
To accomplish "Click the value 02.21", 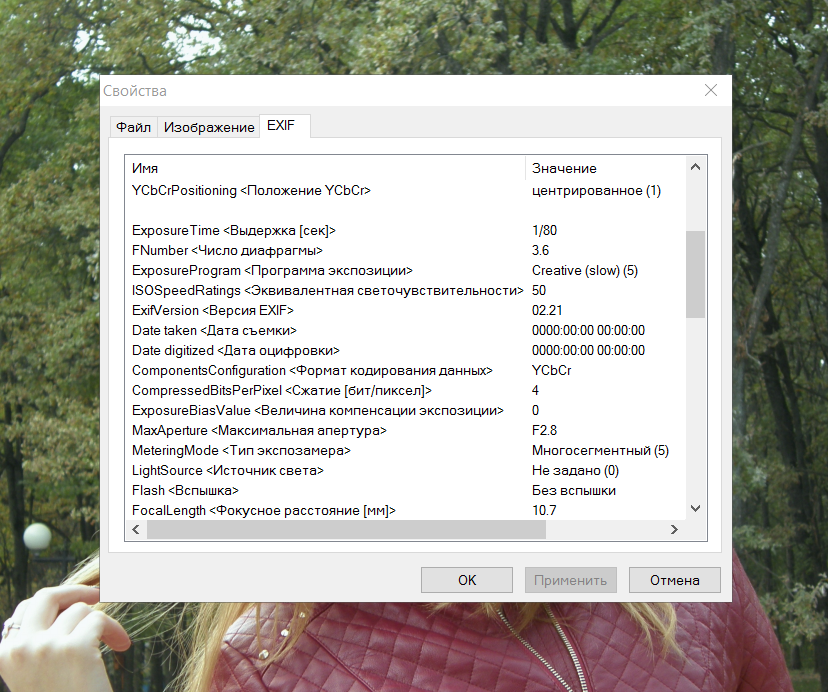I will click(547, 310).
